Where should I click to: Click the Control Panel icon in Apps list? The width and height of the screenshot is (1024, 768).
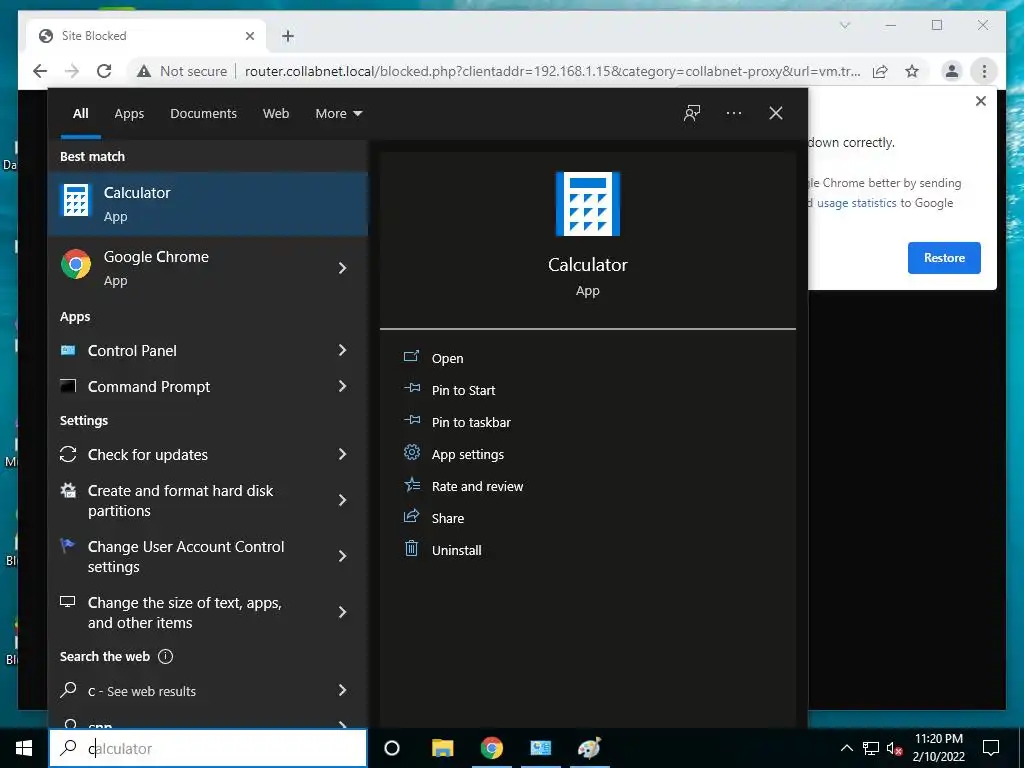click(x=68, y=351)
